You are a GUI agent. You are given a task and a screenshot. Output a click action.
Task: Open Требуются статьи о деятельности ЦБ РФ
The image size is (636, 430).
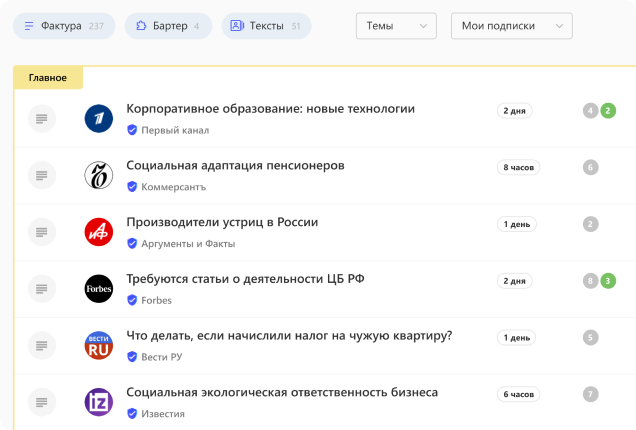coord(245,279)
